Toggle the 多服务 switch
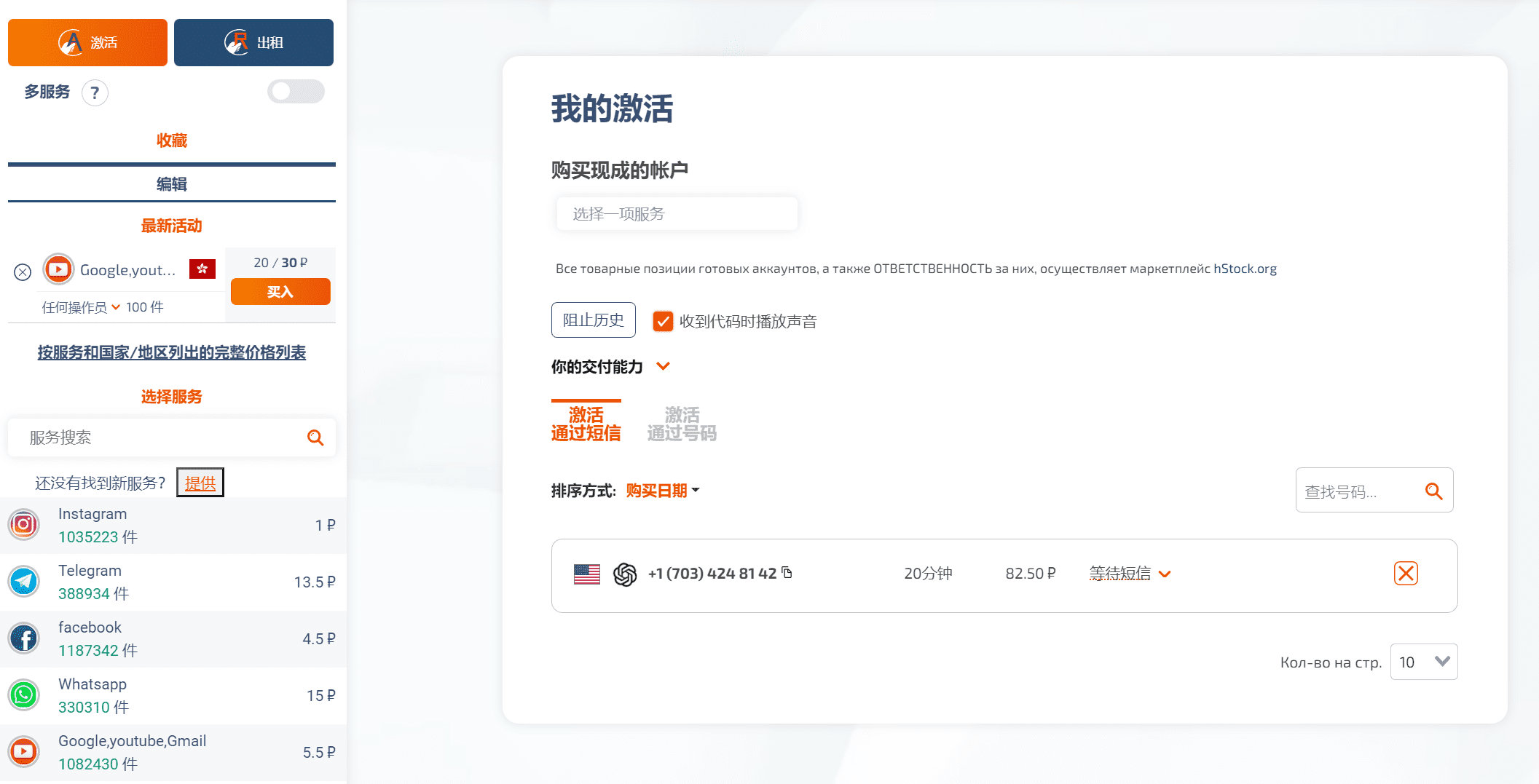Viewport: 1539px width, 784px height. tap(295, 92)
